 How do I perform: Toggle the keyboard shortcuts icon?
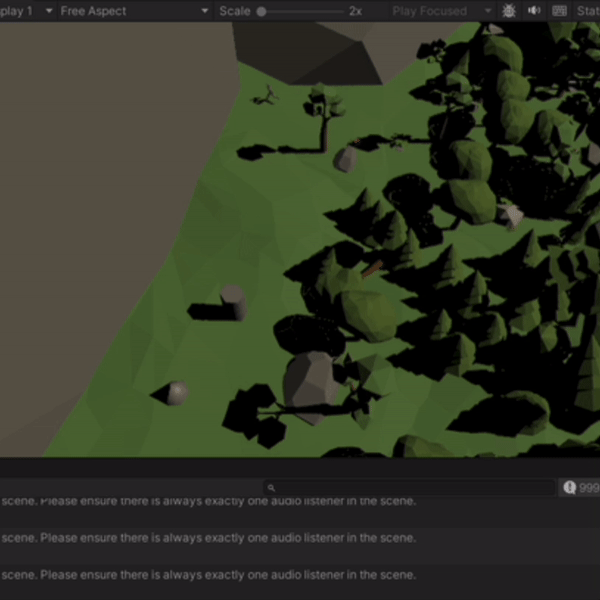click(x=559, y=11)
